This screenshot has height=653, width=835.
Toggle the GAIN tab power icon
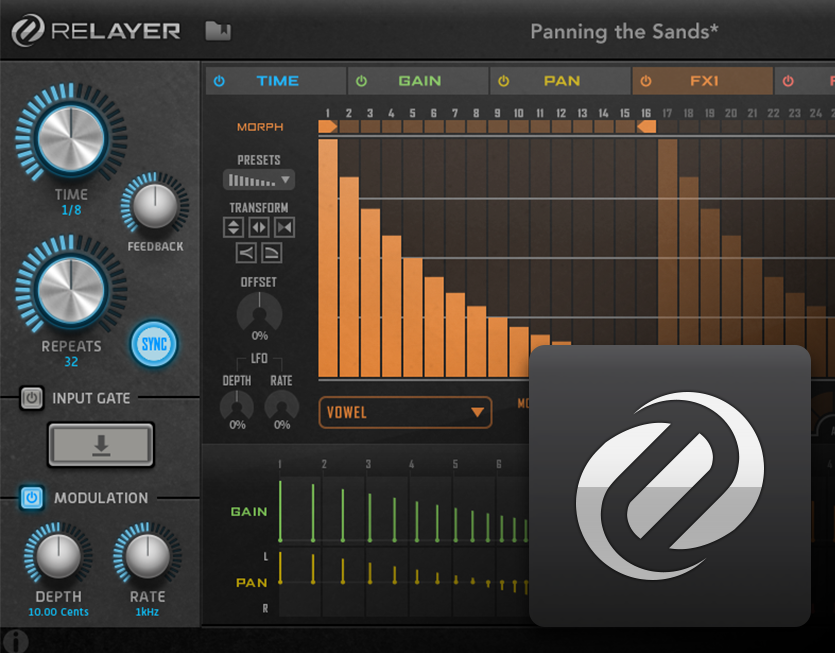[x=362, y=81]
